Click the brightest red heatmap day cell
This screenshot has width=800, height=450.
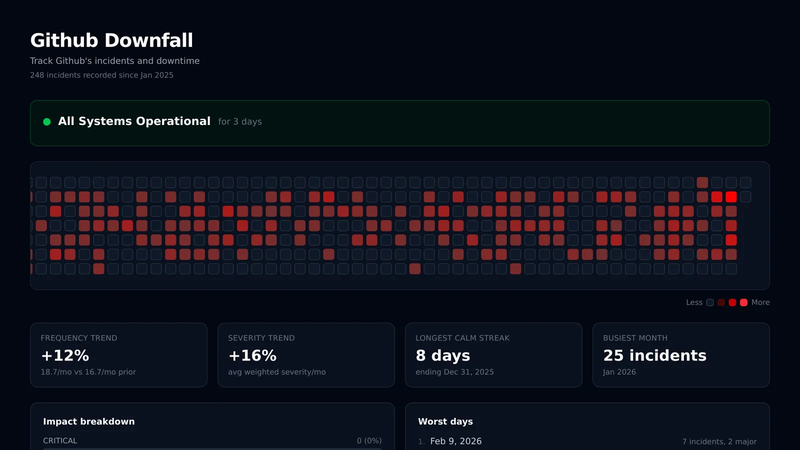731,197
